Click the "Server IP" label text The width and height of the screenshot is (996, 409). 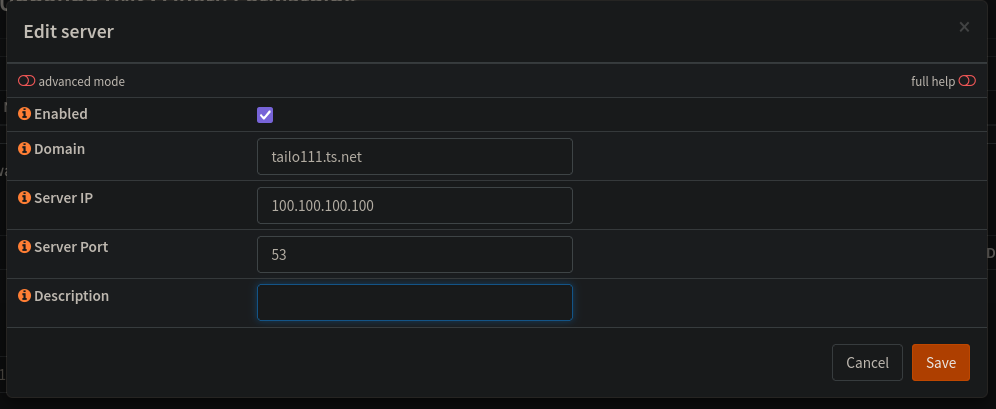63,198
